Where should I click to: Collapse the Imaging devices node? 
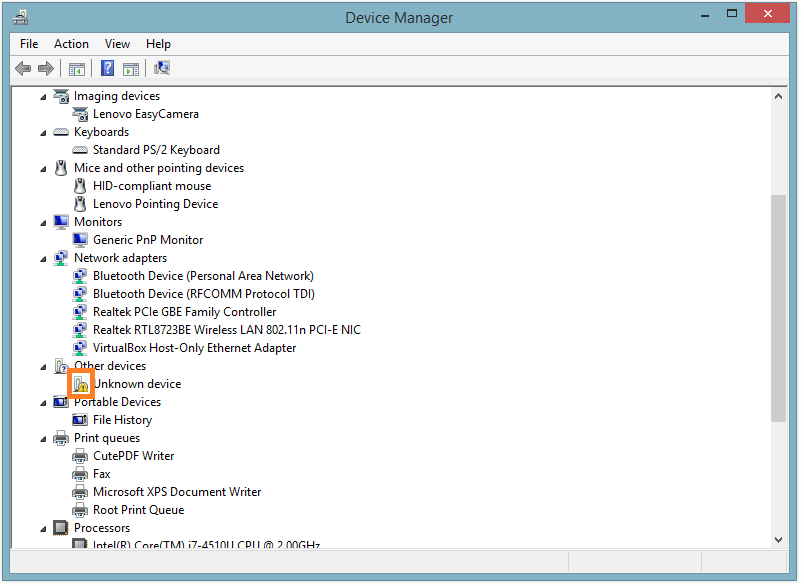pos(44,97)
